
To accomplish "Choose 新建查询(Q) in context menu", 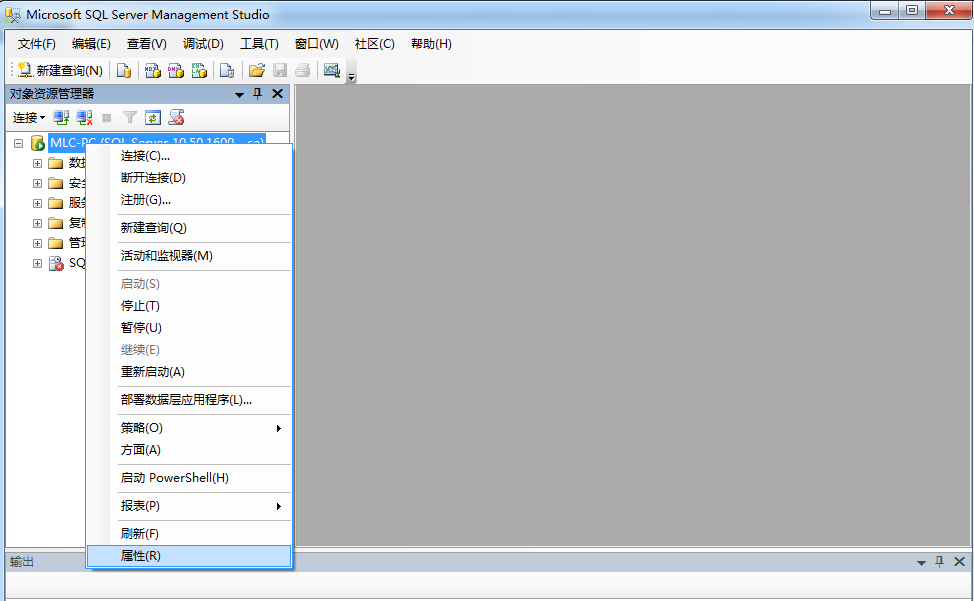I will [189, 228].
